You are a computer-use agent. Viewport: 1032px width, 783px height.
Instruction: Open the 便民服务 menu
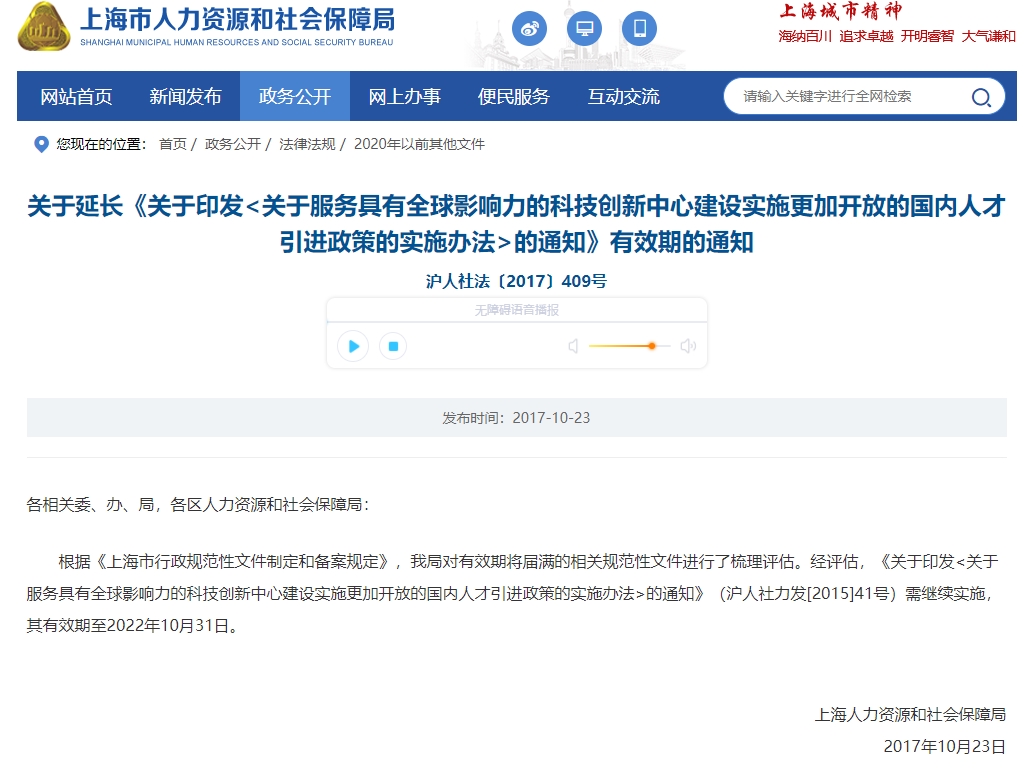[513, 97]
